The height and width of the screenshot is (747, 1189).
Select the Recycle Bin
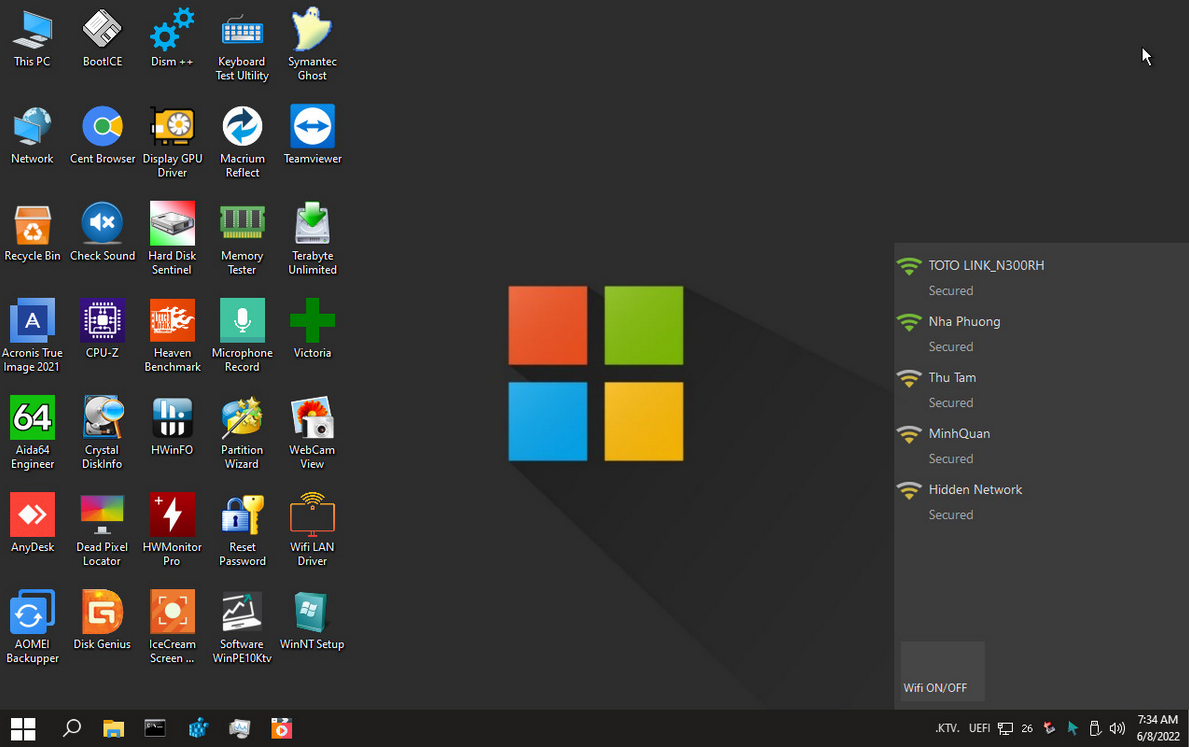pos(32,232)
